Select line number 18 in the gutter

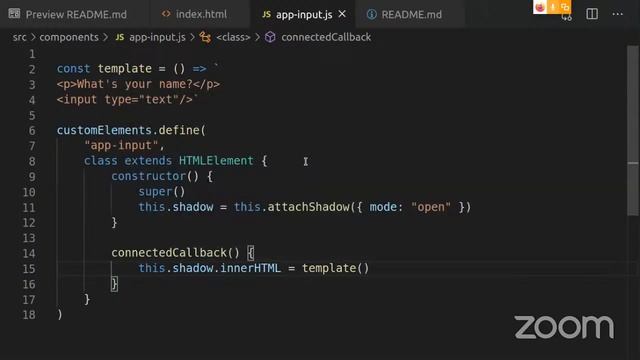tap(29, 315)
